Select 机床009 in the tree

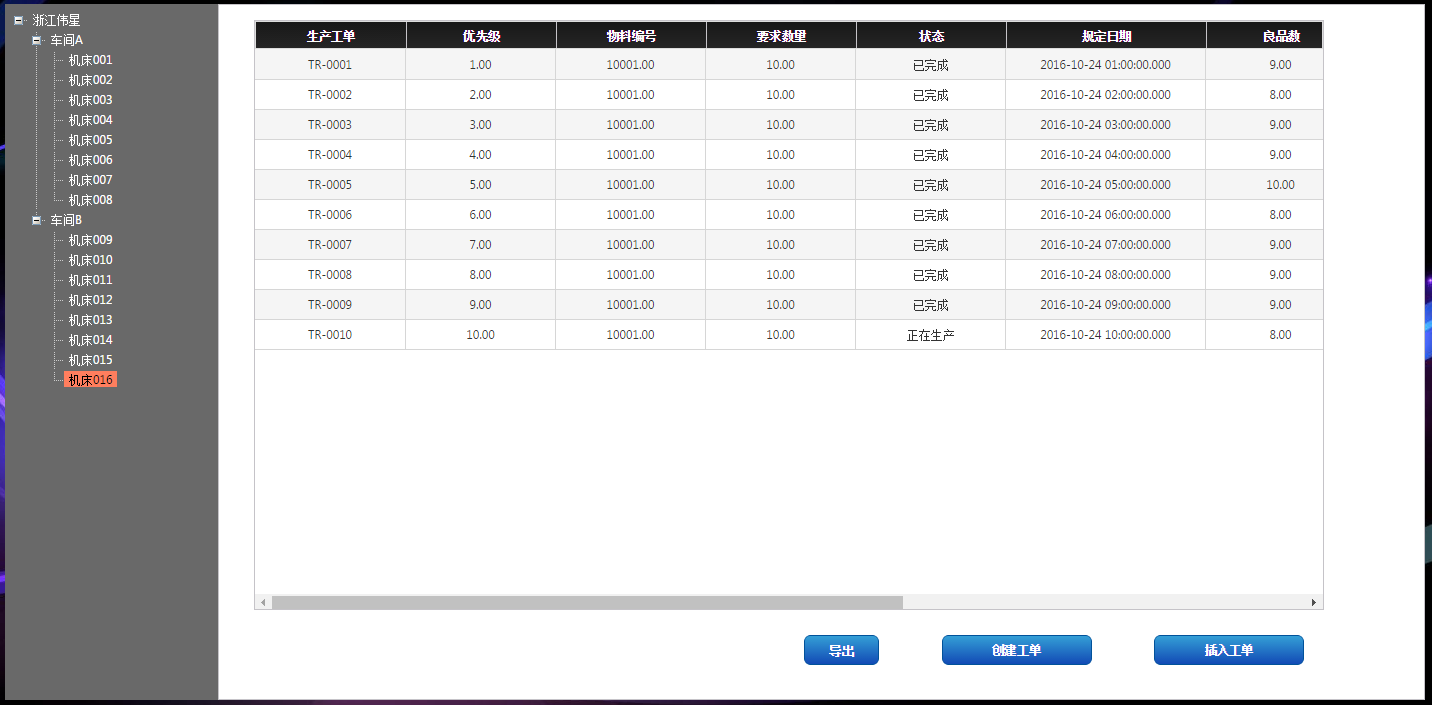[x=90, y=240]
